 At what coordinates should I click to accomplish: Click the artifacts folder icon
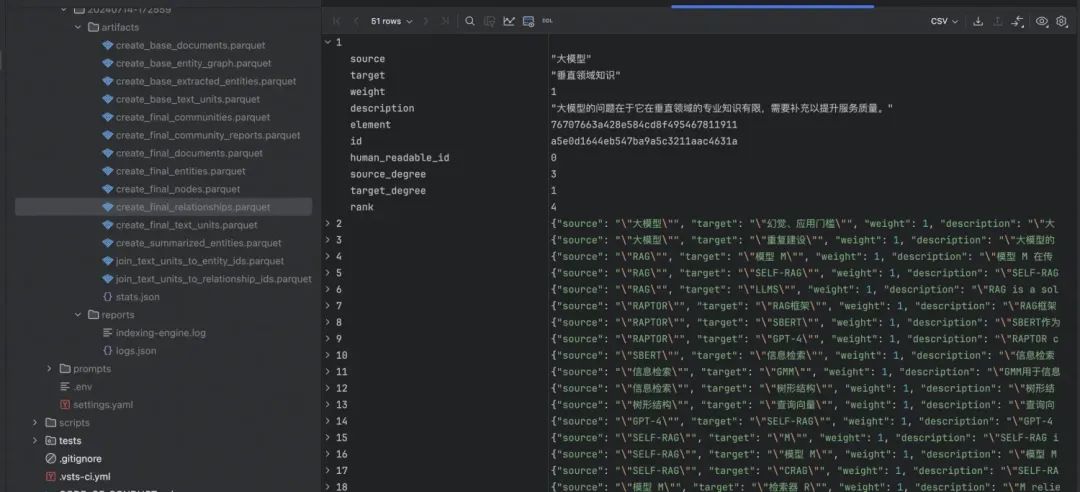(x=93, y=28)
